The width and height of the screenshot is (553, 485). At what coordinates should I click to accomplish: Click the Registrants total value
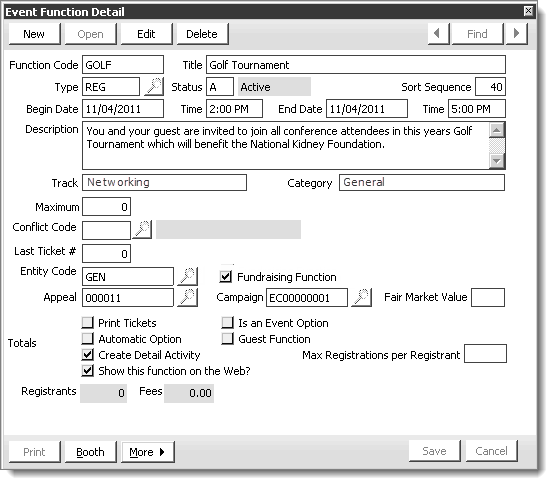[x=103, y=393]
